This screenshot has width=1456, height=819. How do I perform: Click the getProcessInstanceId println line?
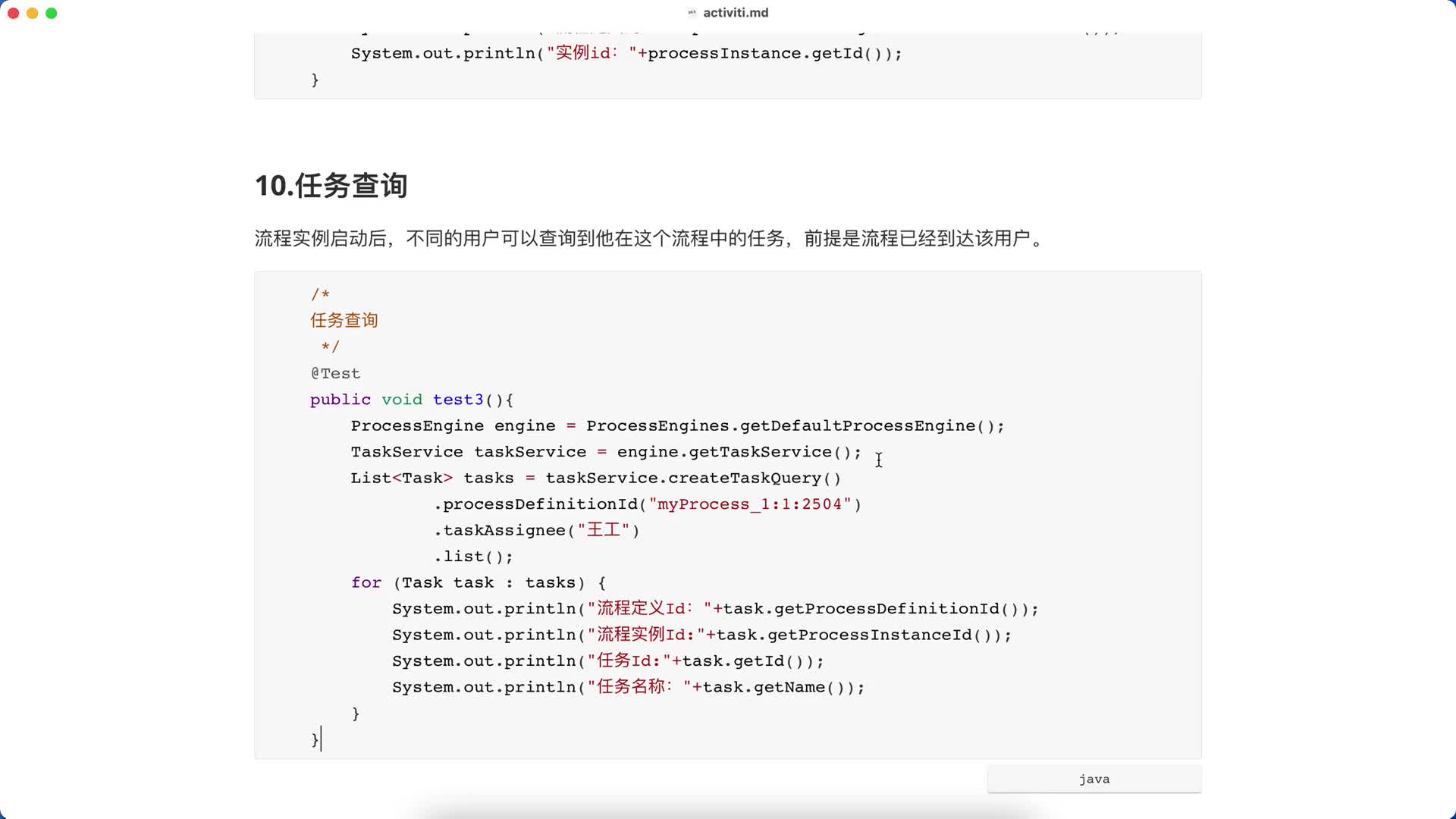point(701,635)
